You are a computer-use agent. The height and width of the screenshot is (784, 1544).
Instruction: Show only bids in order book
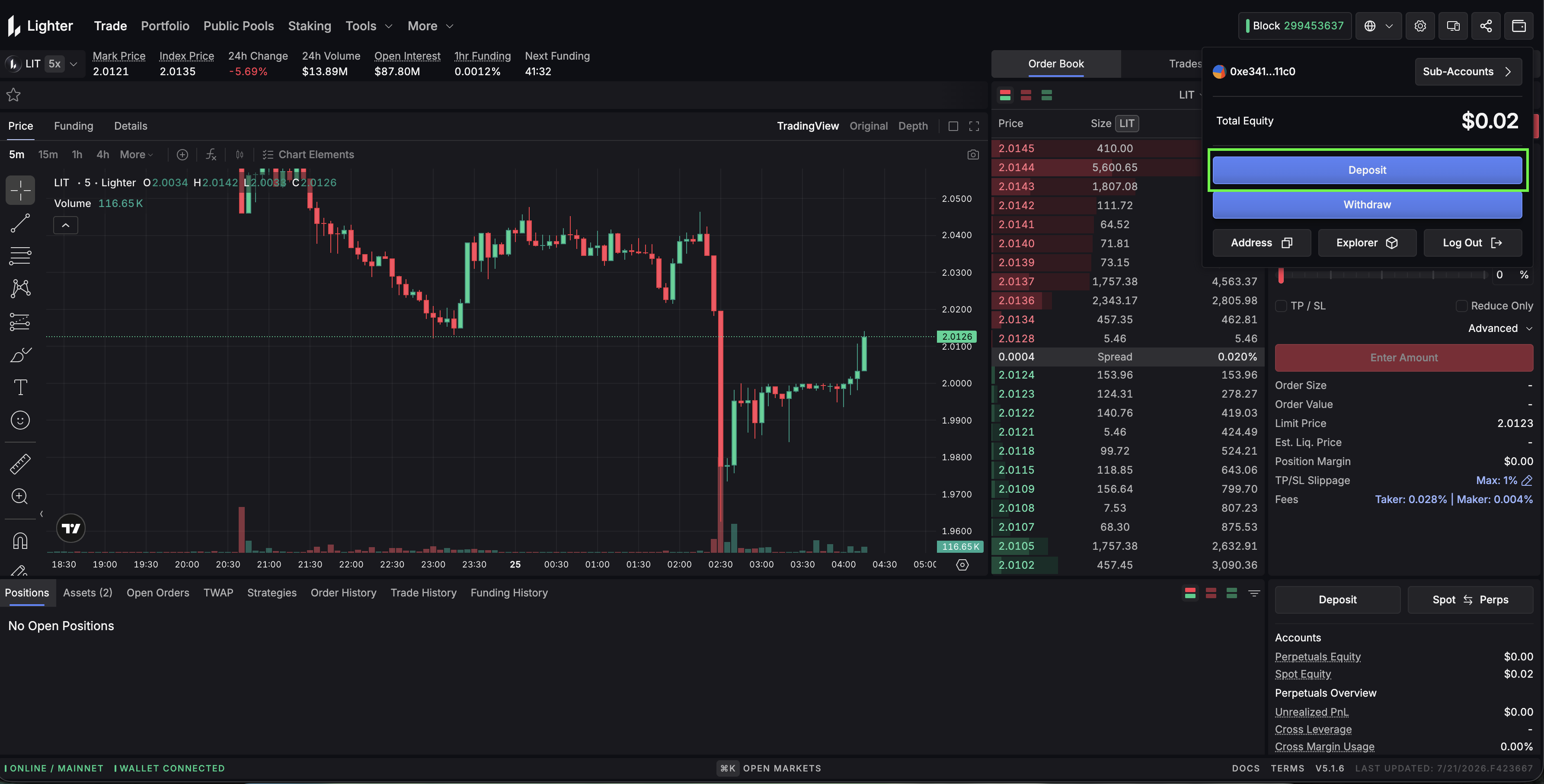click(1046, 95)
